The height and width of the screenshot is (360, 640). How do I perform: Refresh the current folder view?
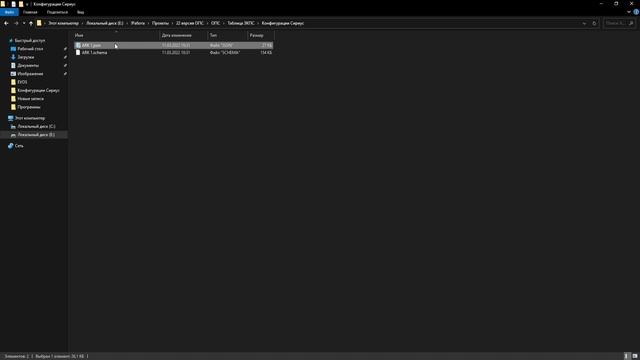(x=594, y=23)
